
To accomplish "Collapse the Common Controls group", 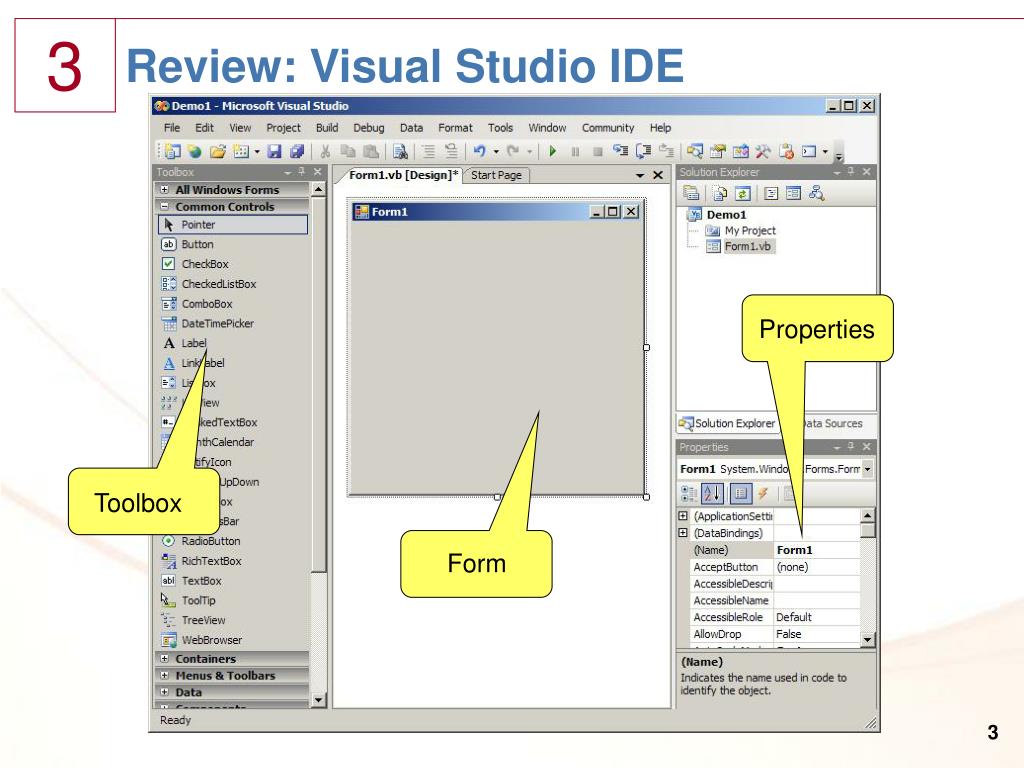I will click(165, 206).
